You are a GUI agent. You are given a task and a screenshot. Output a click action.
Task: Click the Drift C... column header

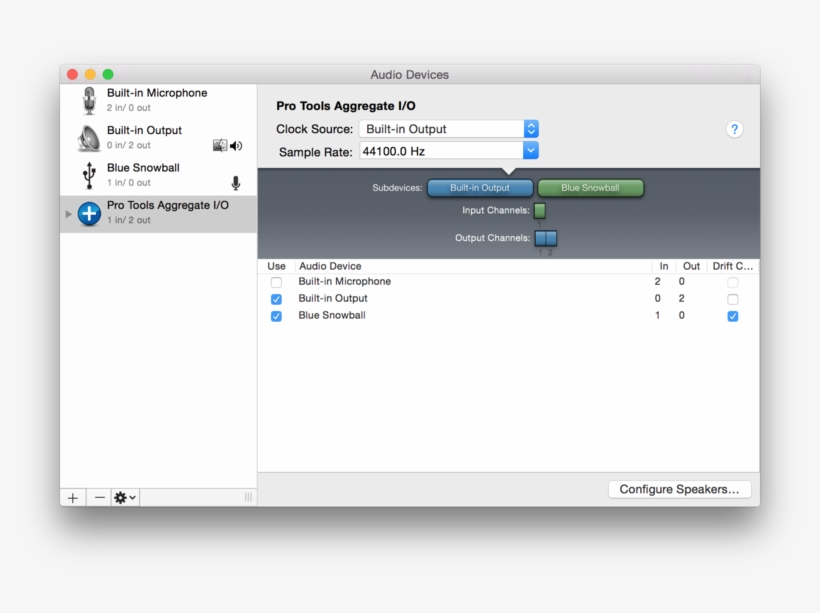pos(733,266)
